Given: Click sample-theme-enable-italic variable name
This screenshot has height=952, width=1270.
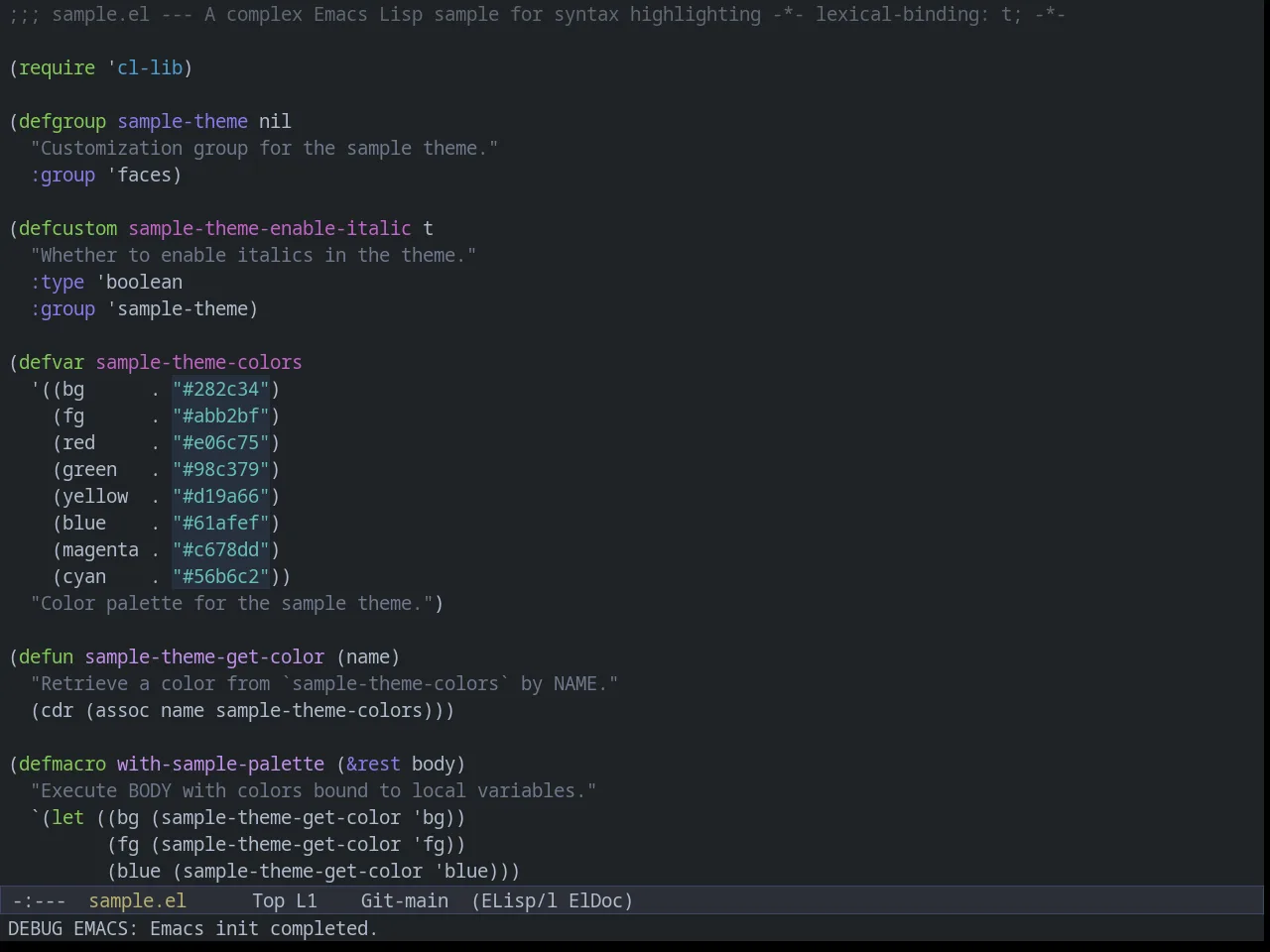Looking at the screenshot, I should pyautogui.click(x=270, y=228).
